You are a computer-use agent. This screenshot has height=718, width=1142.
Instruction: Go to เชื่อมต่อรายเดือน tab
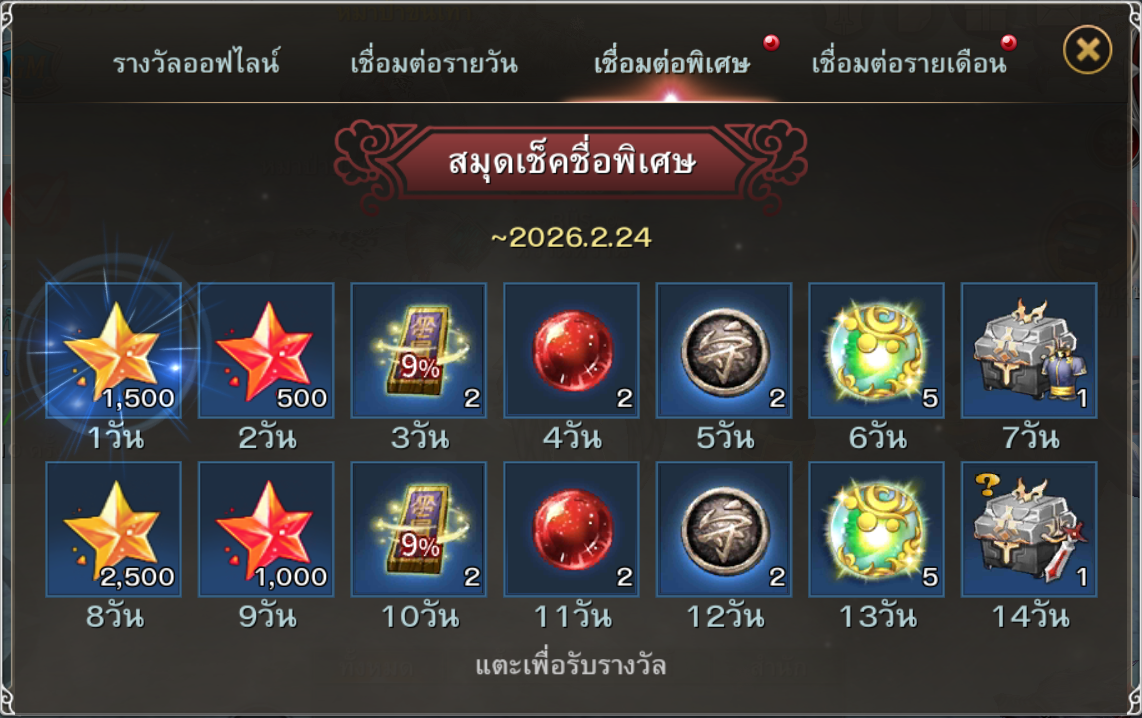coord(909,63)
